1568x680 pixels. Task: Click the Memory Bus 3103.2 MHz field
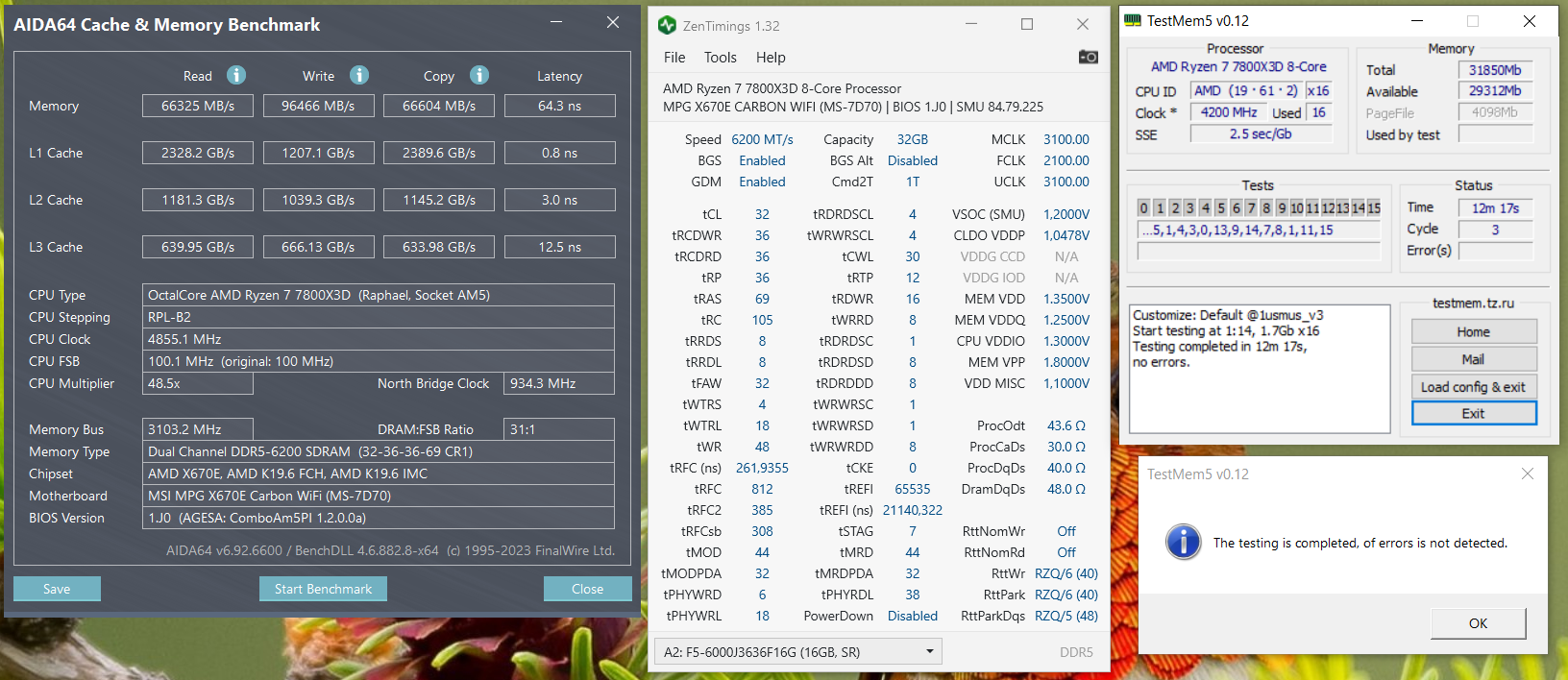198,429
